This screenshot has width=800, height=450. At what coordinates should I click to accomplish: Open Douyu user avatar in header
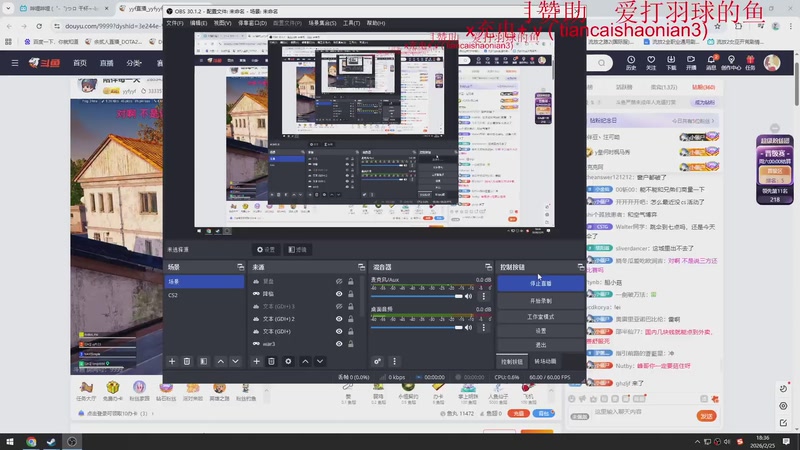click(772, 63)
